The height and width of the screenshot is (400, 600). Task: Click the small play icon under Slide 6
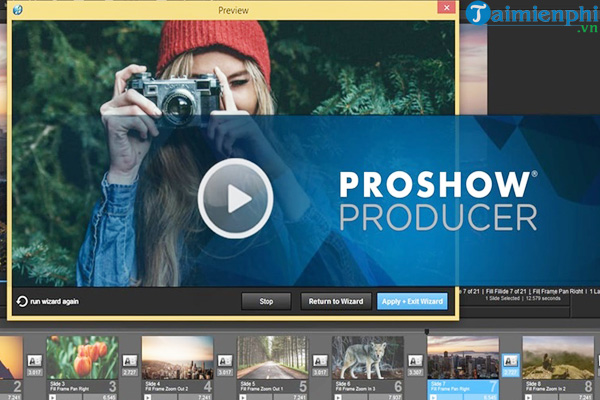click(338, 397)
